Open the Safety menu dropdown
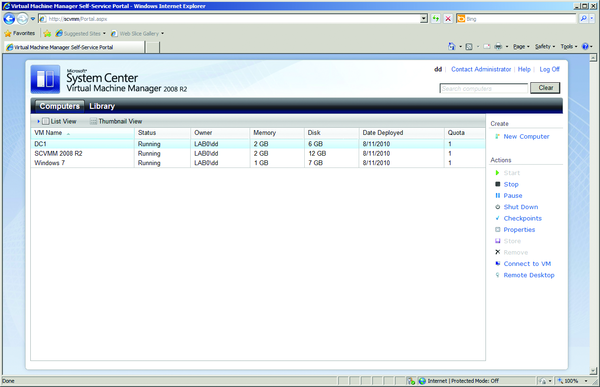Screen dimensions: 600x387 (545, 46)
